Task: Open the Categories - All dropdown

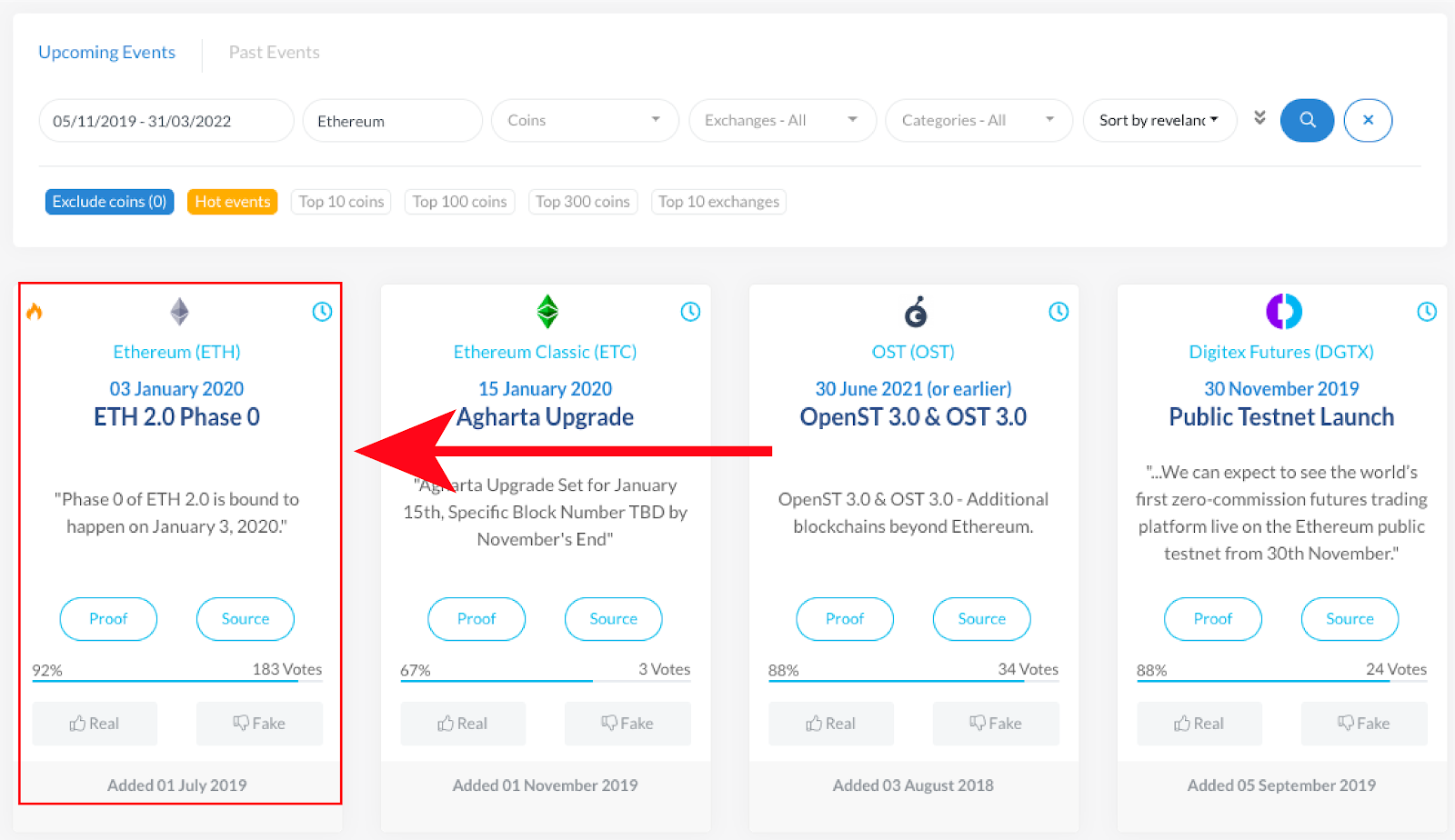Action: coord(979,120)
